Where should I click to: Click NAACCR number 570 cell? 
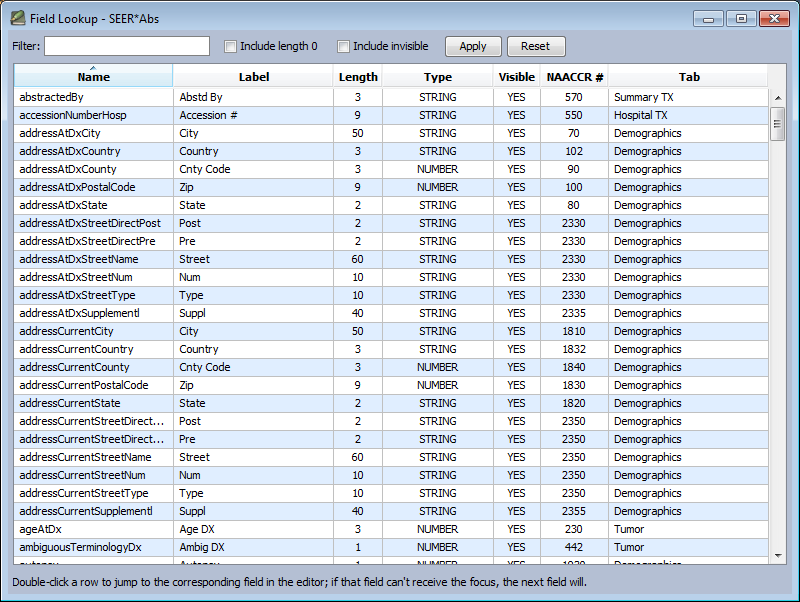[x=574, y=97]
